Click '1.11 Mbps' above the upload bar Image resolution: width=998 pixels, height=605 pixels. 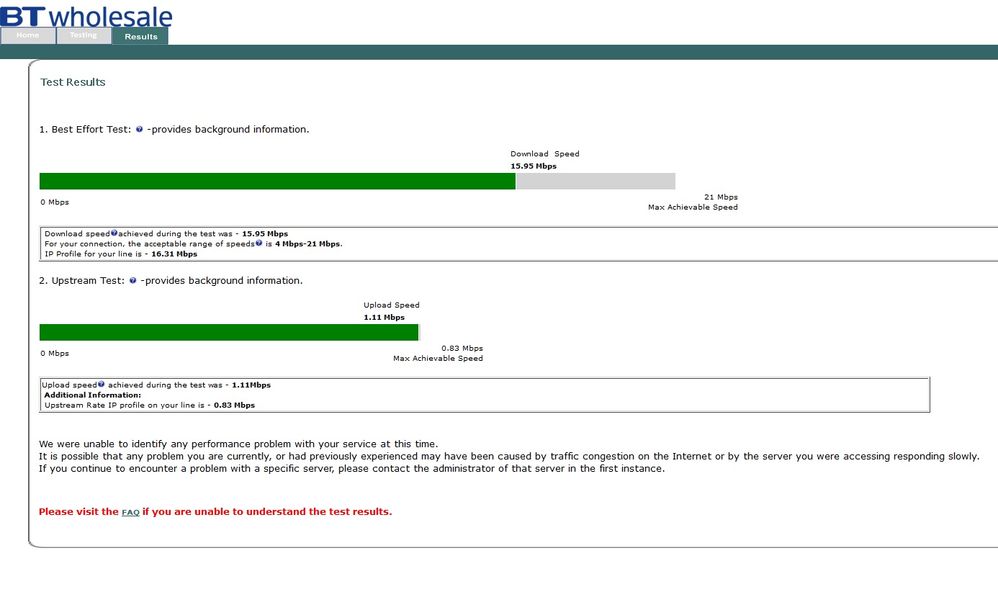tap(384, 317)
